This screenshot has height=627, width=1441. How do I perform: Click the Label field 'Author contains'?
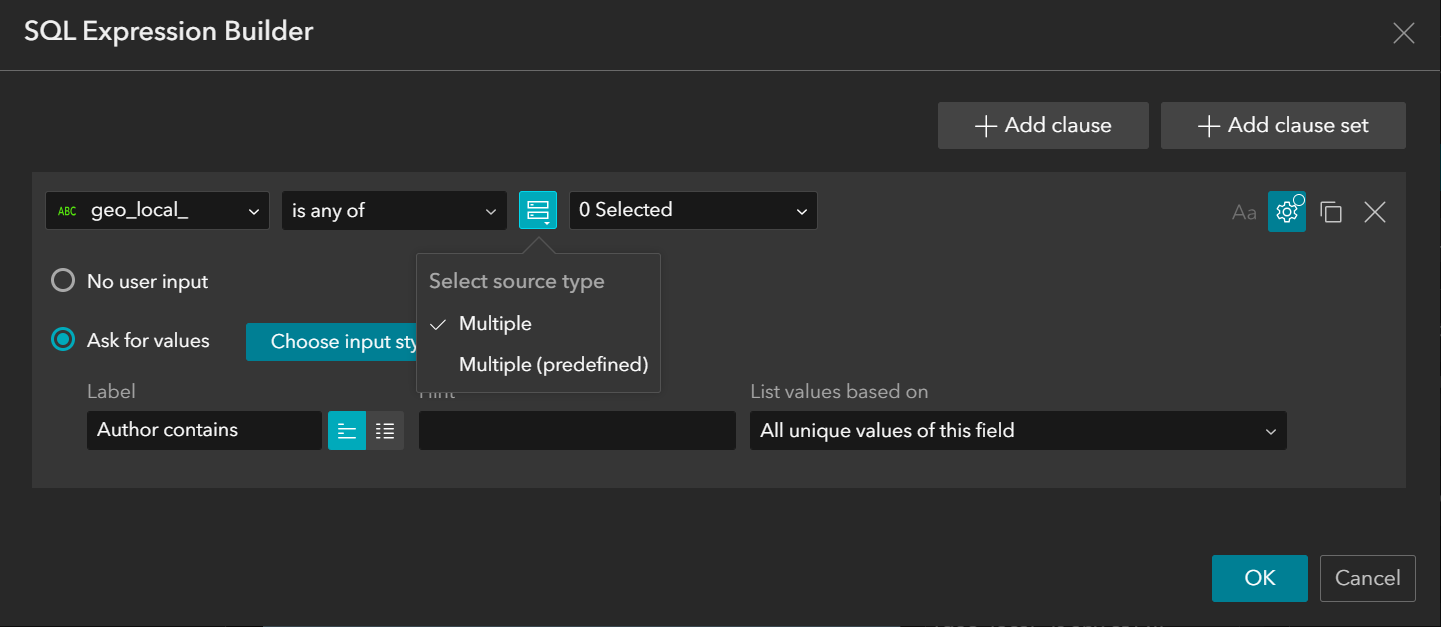tap(204, 431)
